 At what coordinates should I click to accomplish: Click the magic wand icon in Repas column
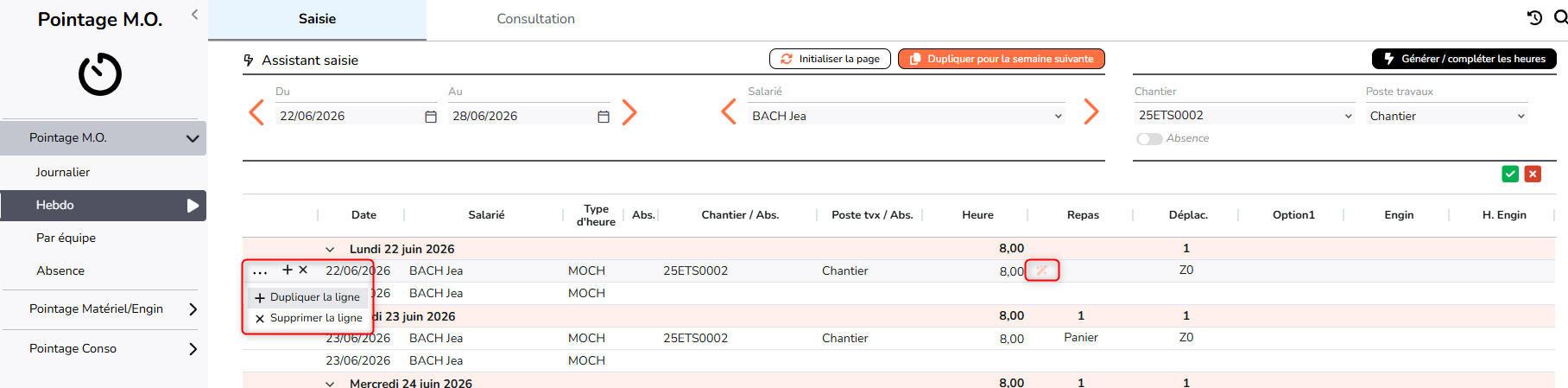(1042, 270)
